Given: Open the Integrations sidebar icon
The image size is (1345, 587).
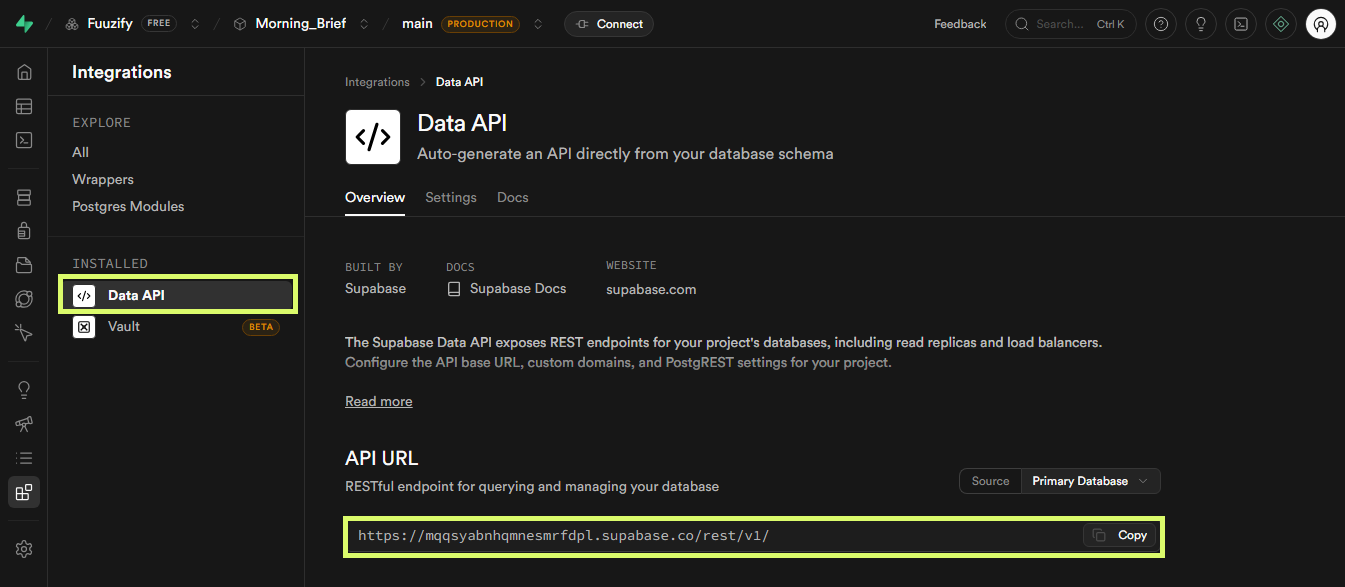Looking at the screenshot, I should pos(24,492).
